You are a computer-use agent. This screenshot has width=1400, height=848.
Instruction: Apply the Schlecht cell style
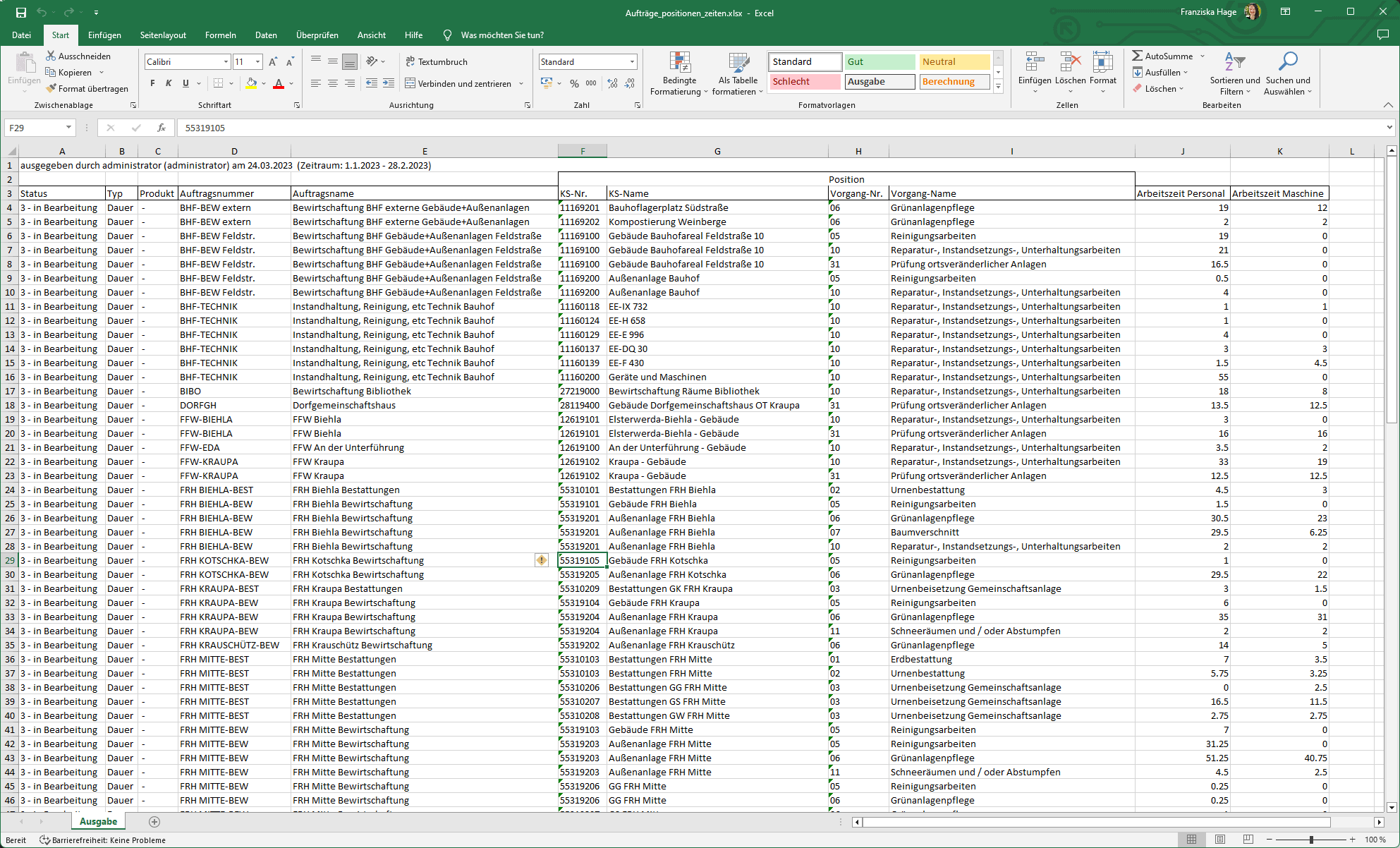pyautogui.click(x=805, y=82)
